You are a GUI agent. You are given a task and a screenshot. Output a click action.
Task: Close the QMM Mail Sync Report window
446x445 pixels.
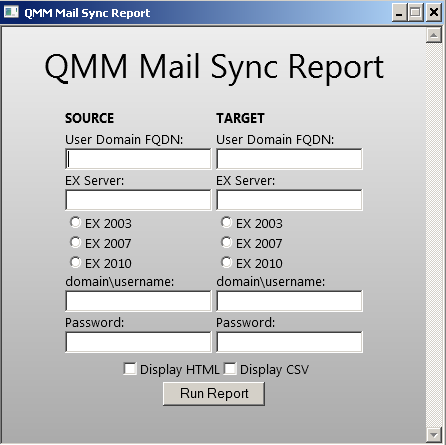(x=434, y=13)
